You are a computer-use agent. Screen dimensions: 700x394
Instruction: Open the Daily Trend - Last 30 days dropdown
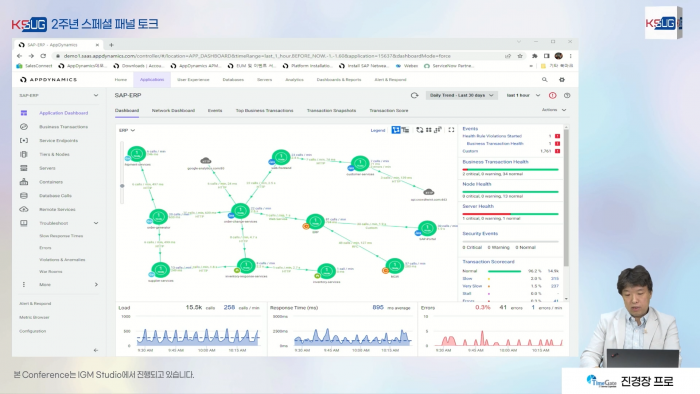click(x=462, y=95)
